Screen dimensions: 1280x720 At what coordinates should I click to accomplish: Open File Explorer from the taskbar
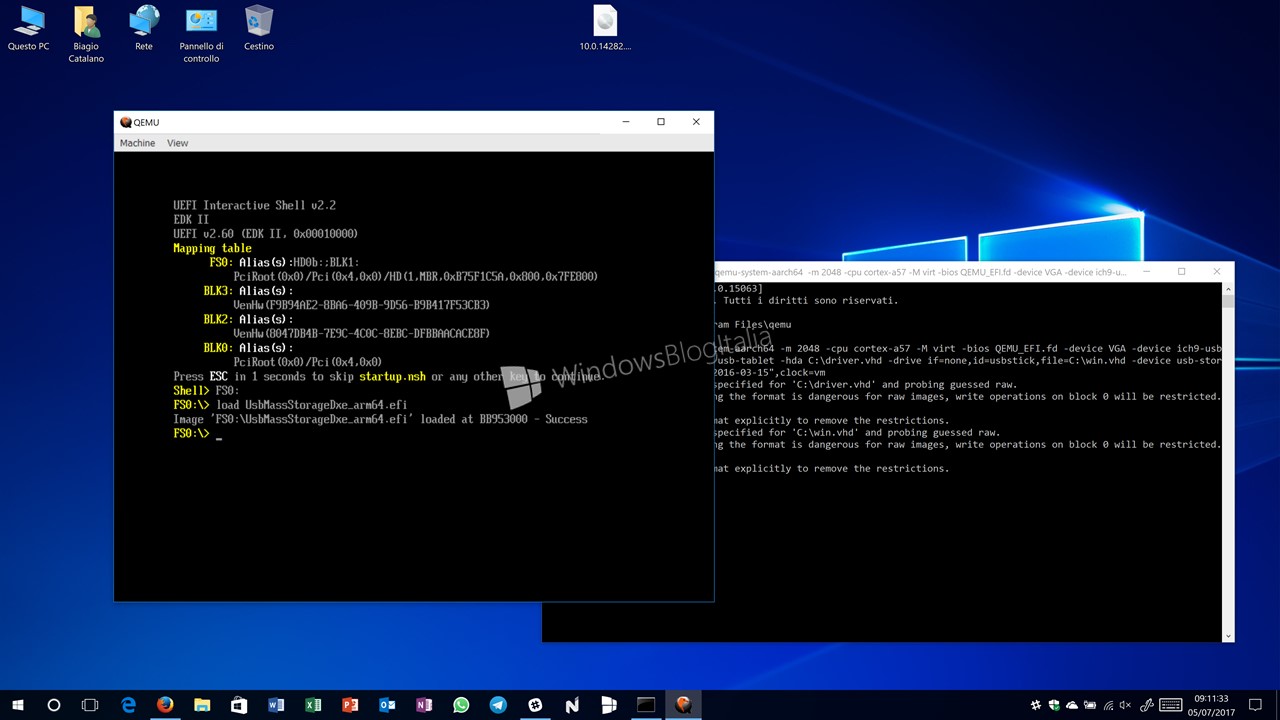click(202, 705)
